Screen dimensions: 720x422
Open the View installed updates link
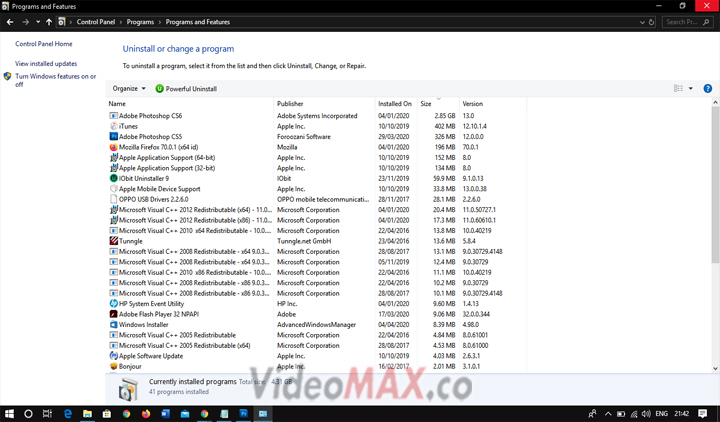[46, 64]
